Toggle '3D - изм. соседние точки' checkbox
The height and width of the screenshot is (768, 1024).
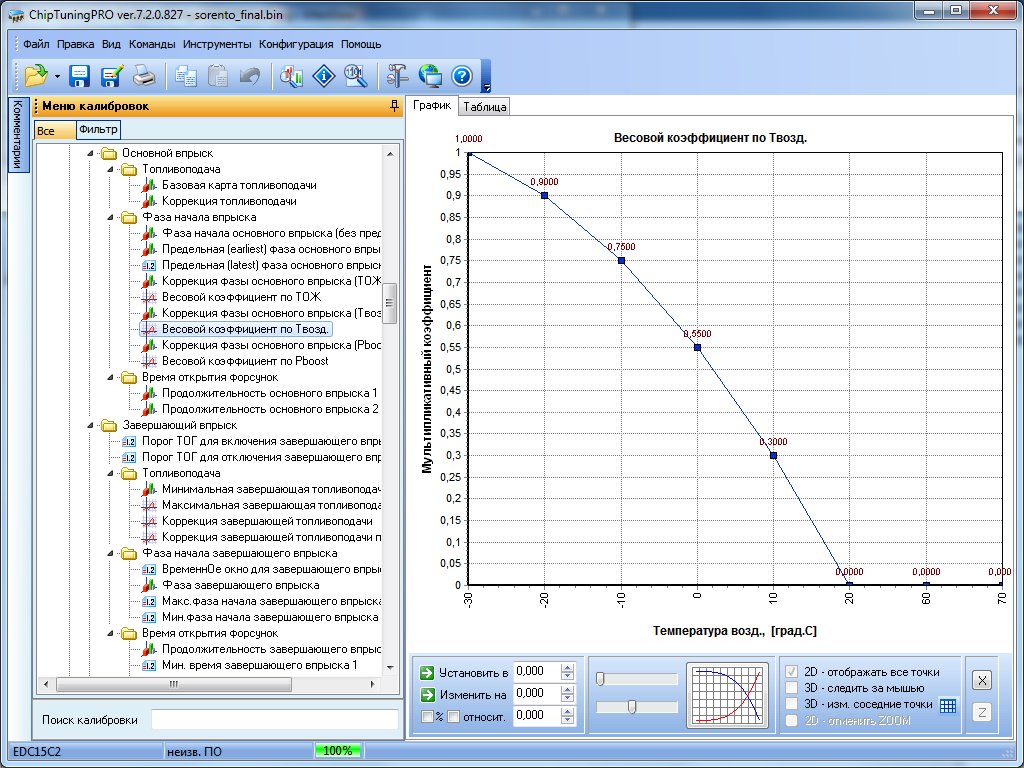[x=792, y=704]
